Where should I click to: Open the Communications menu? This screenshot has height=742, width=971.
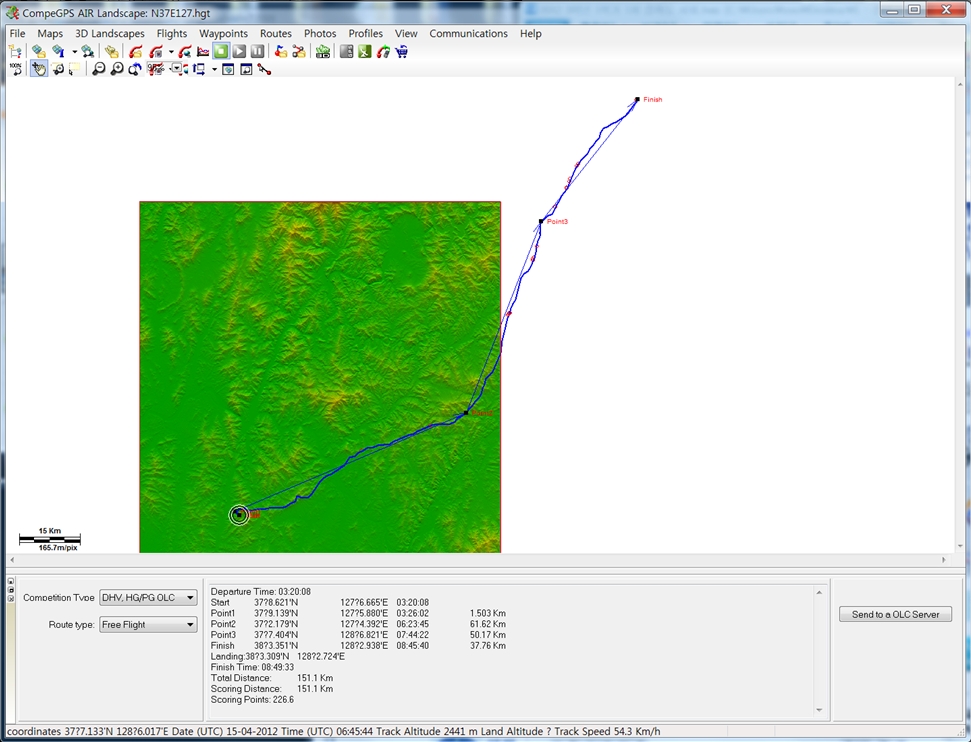point(468,33)
